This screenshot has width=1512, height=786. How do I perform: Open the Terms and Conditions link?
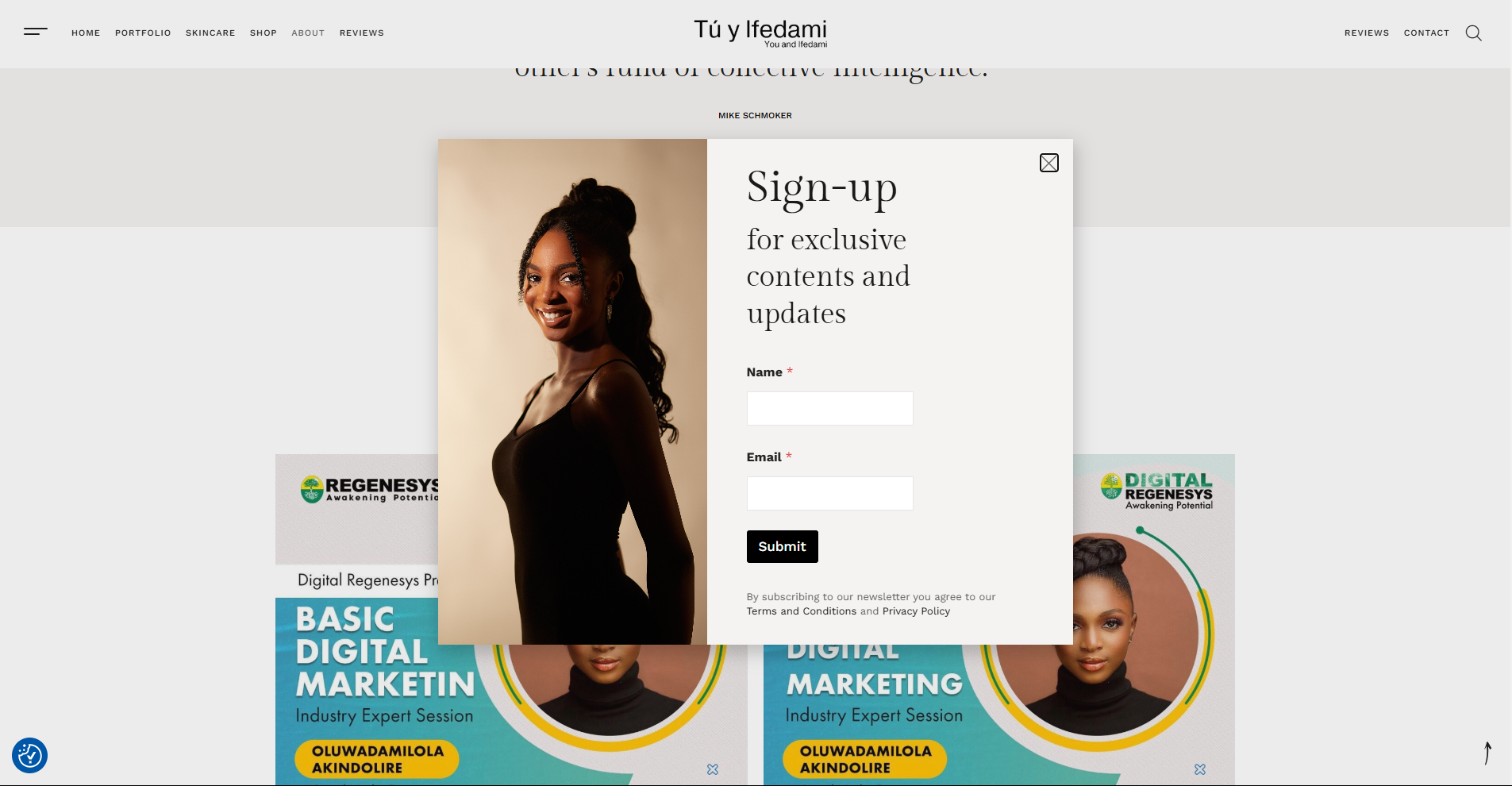click(802, 611)
